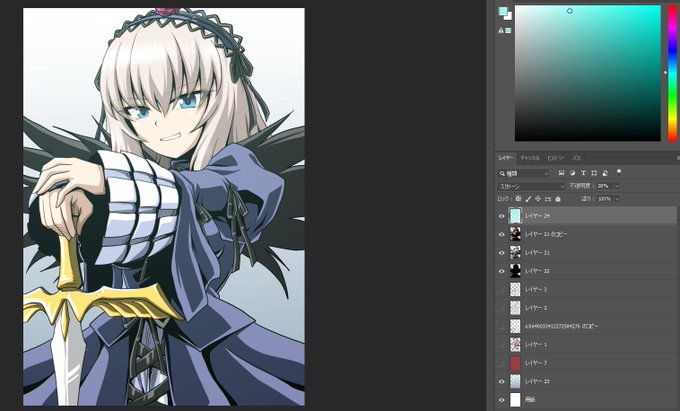Select the layer name レイヤー 7
680x411 pixels.
[x=536, y=363]
